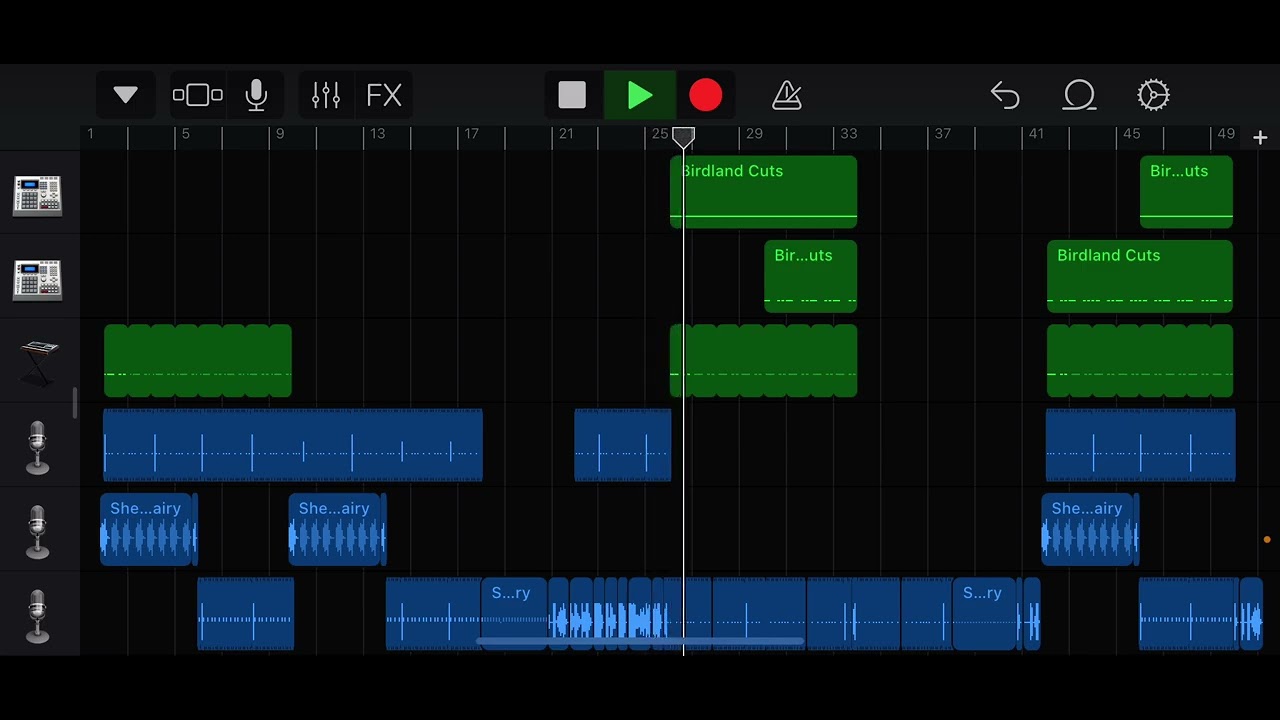Select the long blue audio region at start
Screen dimensions: 1280x720
pos(293,445)
